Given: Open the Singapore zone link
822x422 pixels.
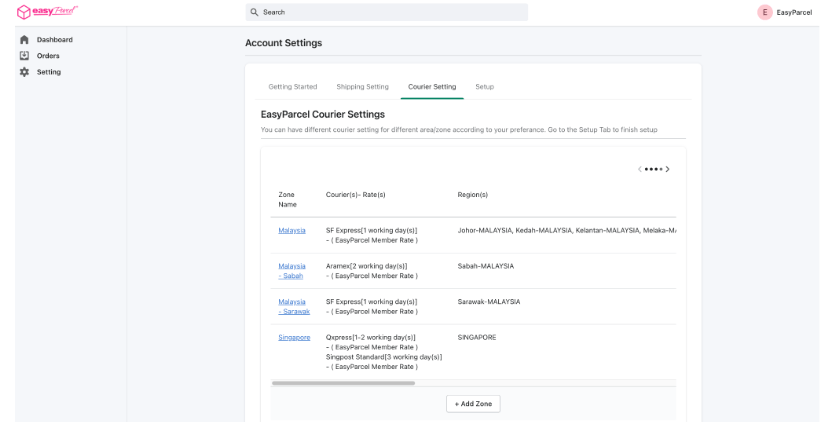Looking at the screenshot, I should (294, 337).
